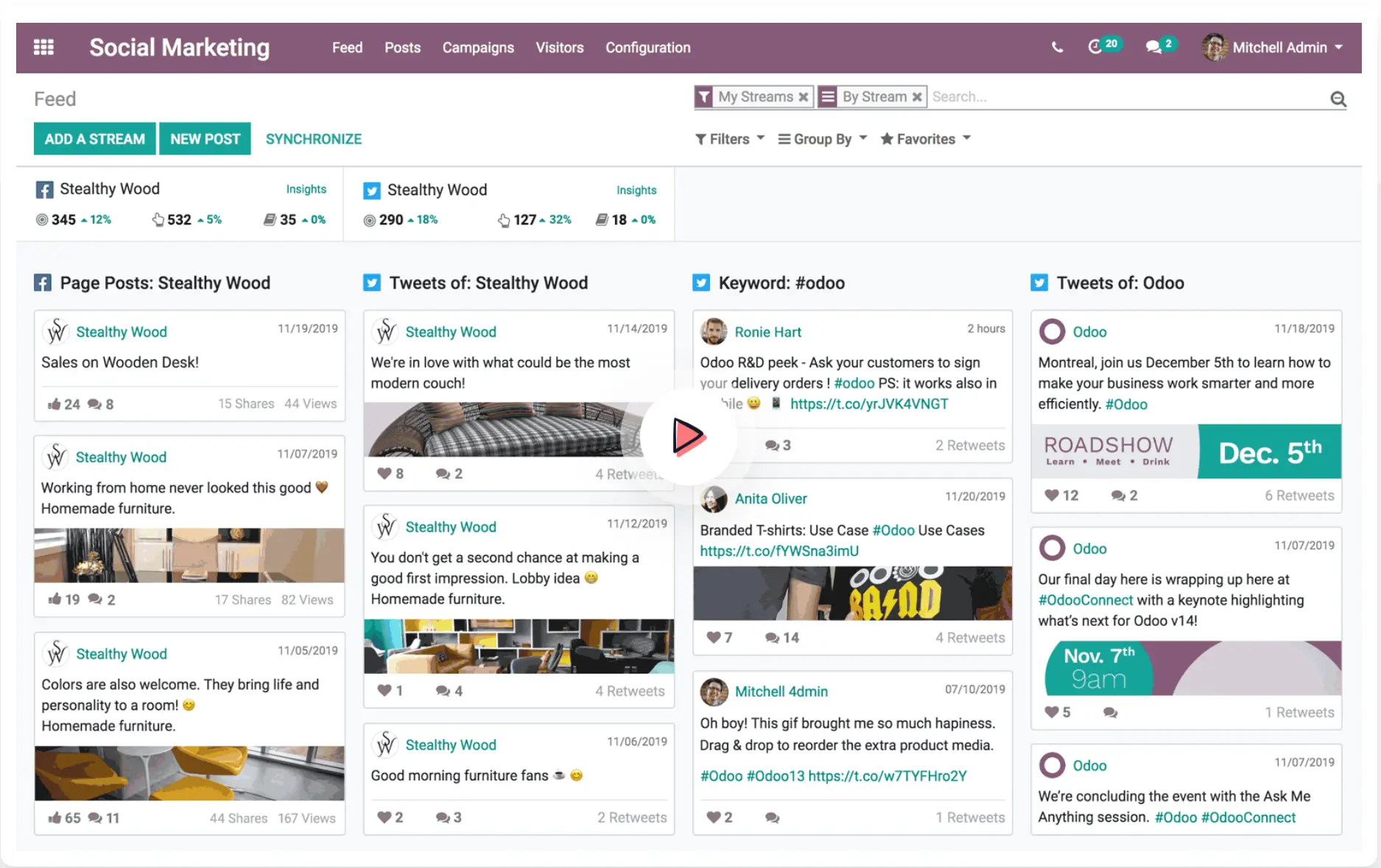The height and width of the screenshot is (868, 1381).
Task: Open Mitchell Admin user menu
Action: point(1272,47)
